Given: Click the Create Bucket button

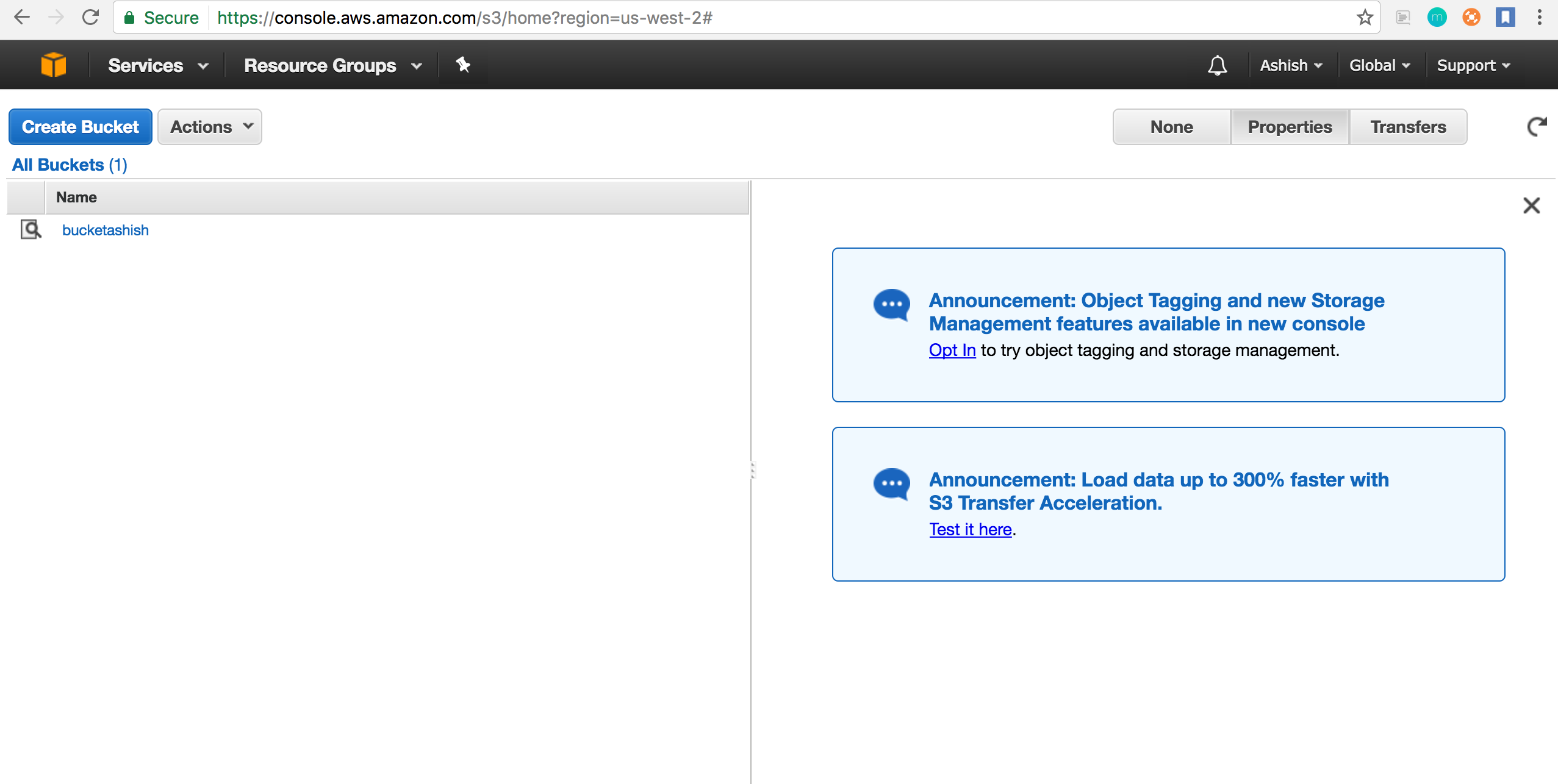Looking at the screenshot, I should click(81, 127).
